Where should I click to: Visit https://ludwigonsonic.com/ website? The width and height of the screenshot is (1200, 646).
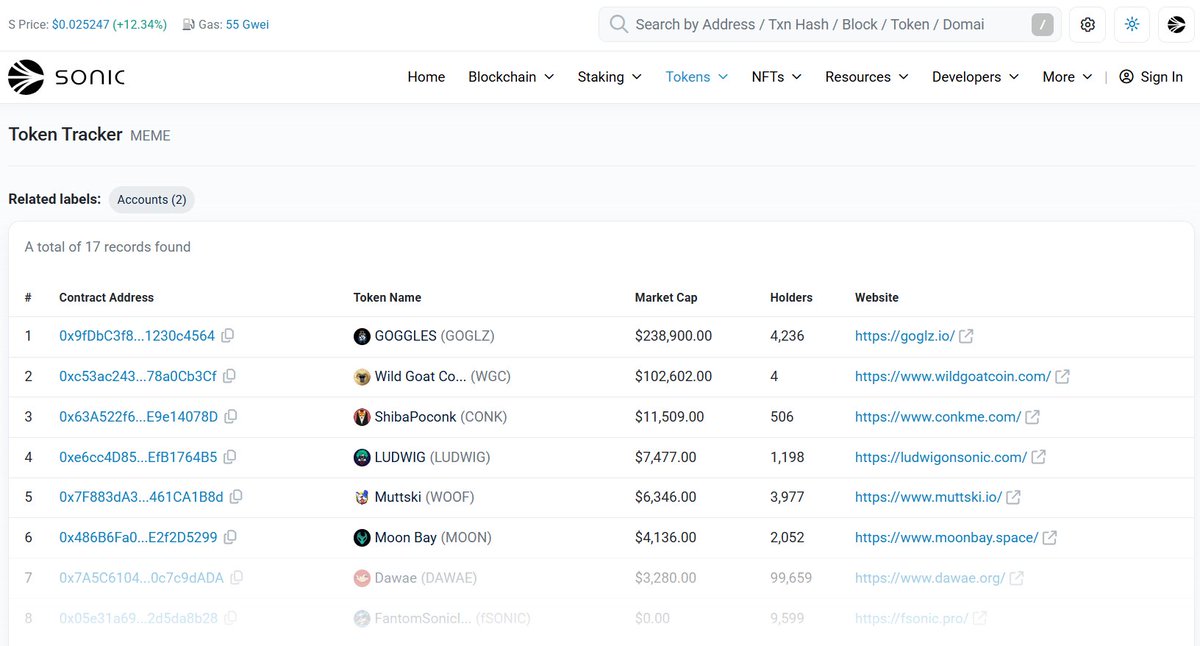[941, 457]
